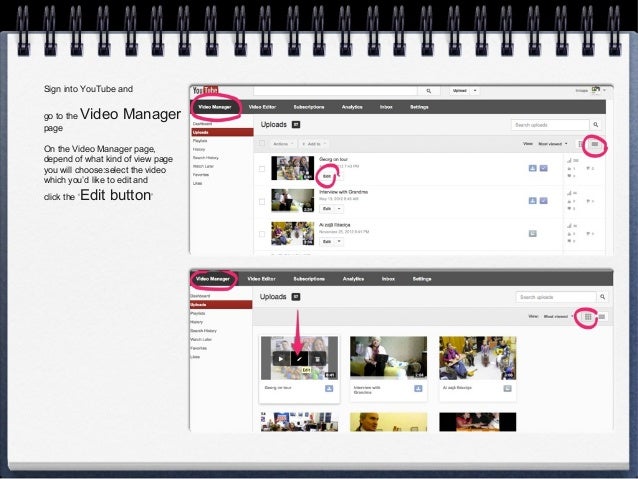
Task: Click the play icon on Georg on tour card
Action: [x=280, y=359]
